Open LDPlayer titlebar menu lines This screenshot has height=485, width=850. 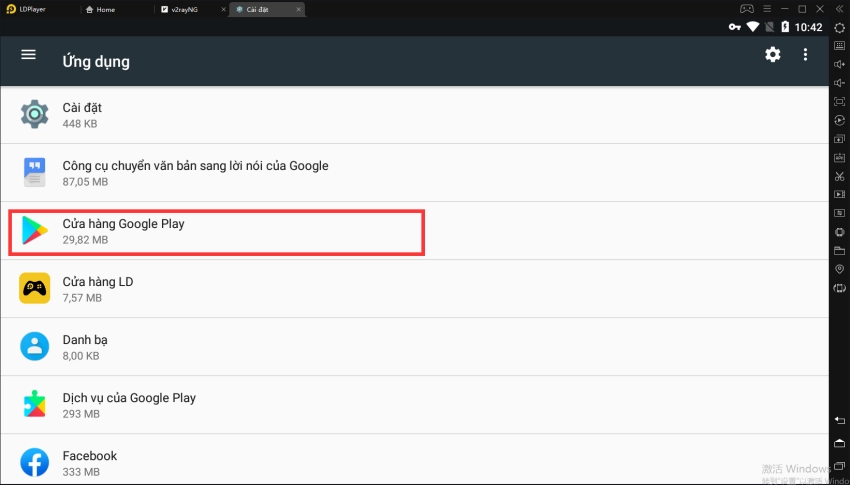pyautogui.click(x=765, y=9)
